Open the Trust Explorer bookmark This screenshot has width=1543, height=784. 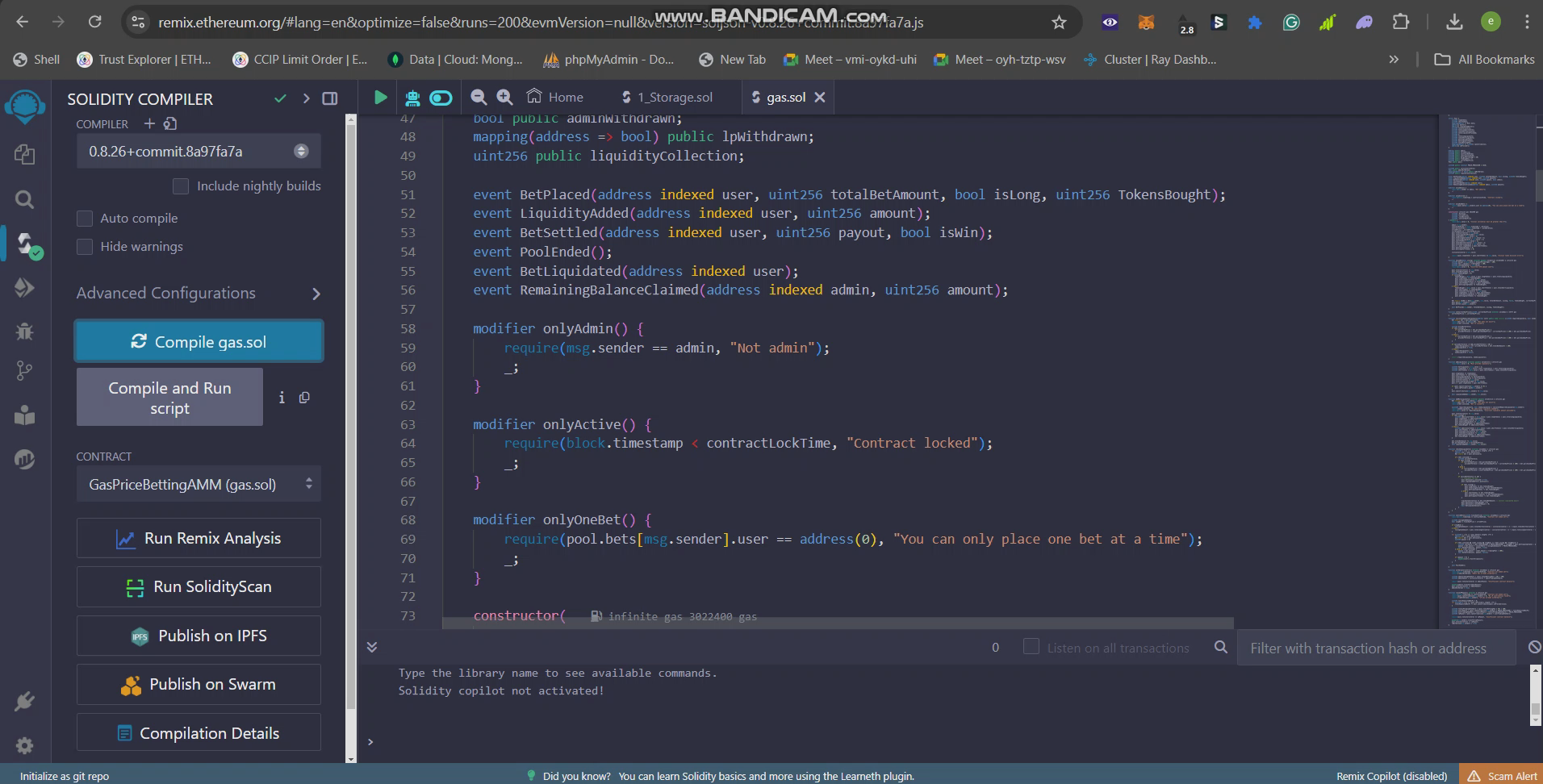144,59
